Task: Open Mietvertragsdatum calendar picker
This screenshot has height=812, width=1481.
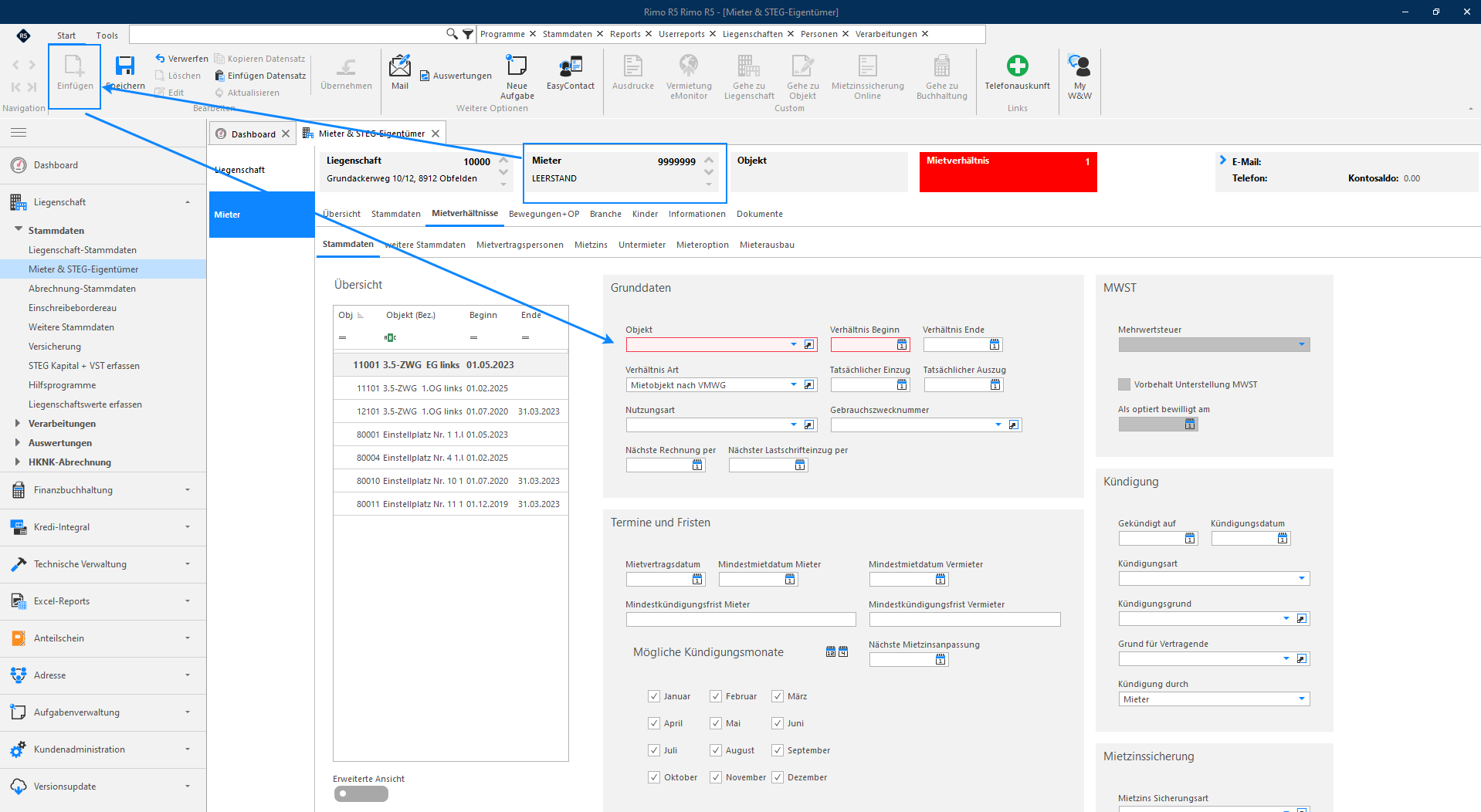Action: [697, 580]
